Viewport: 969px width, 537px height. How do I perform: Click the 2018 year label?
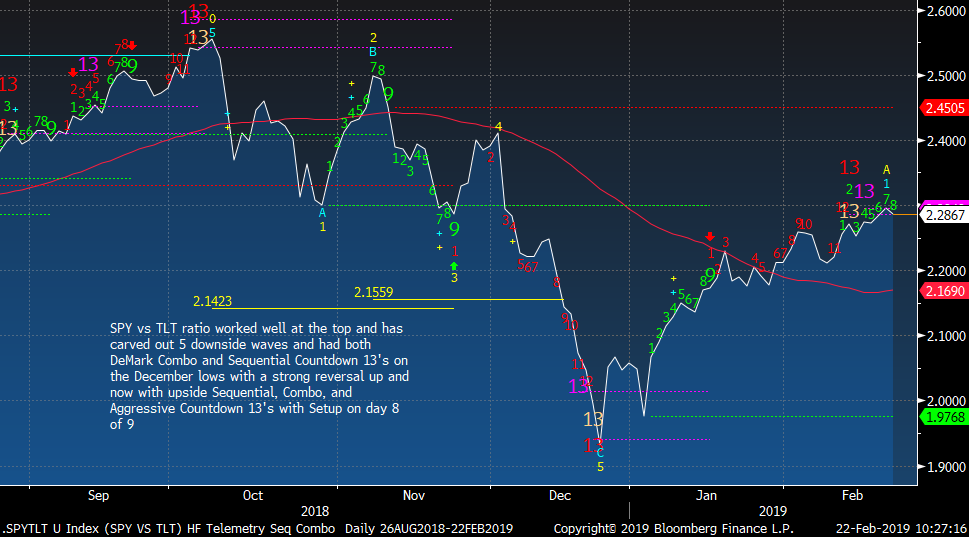315,512
